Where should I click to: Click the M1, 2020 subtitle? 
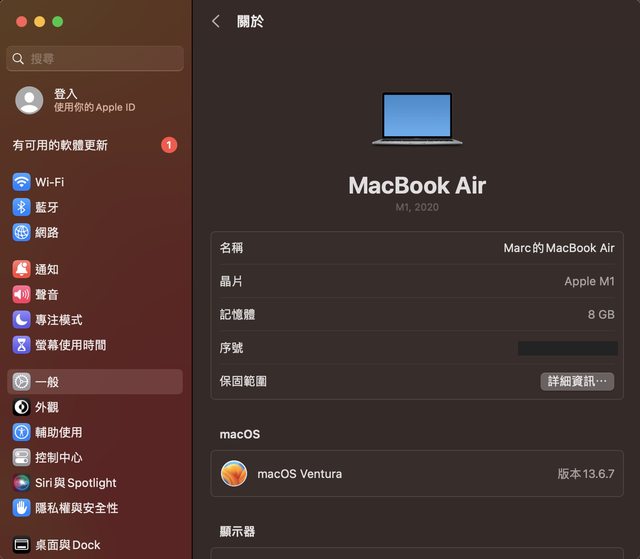(417, 207)
